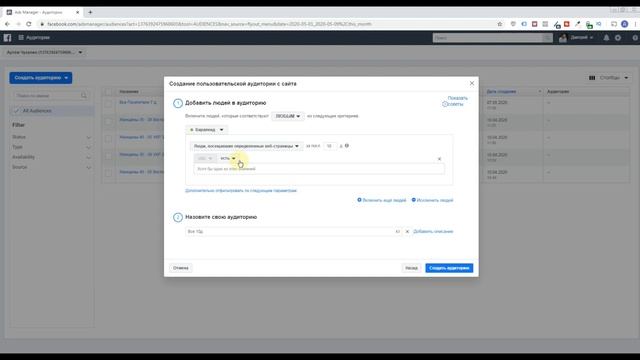This screenshot has height=360, width=640.
Task: Sort table by Дата создания column
Action: [x=501, y=92]
